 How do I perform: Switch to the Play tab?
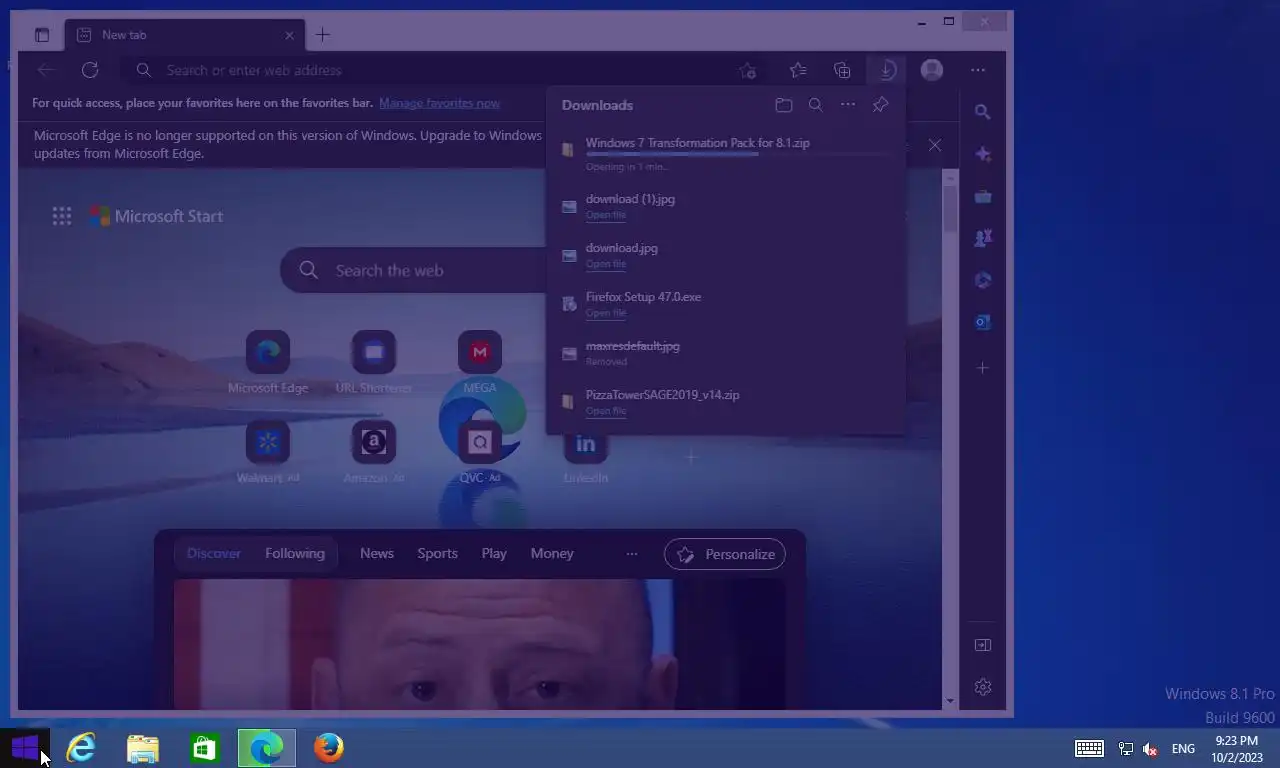[494, 553]
